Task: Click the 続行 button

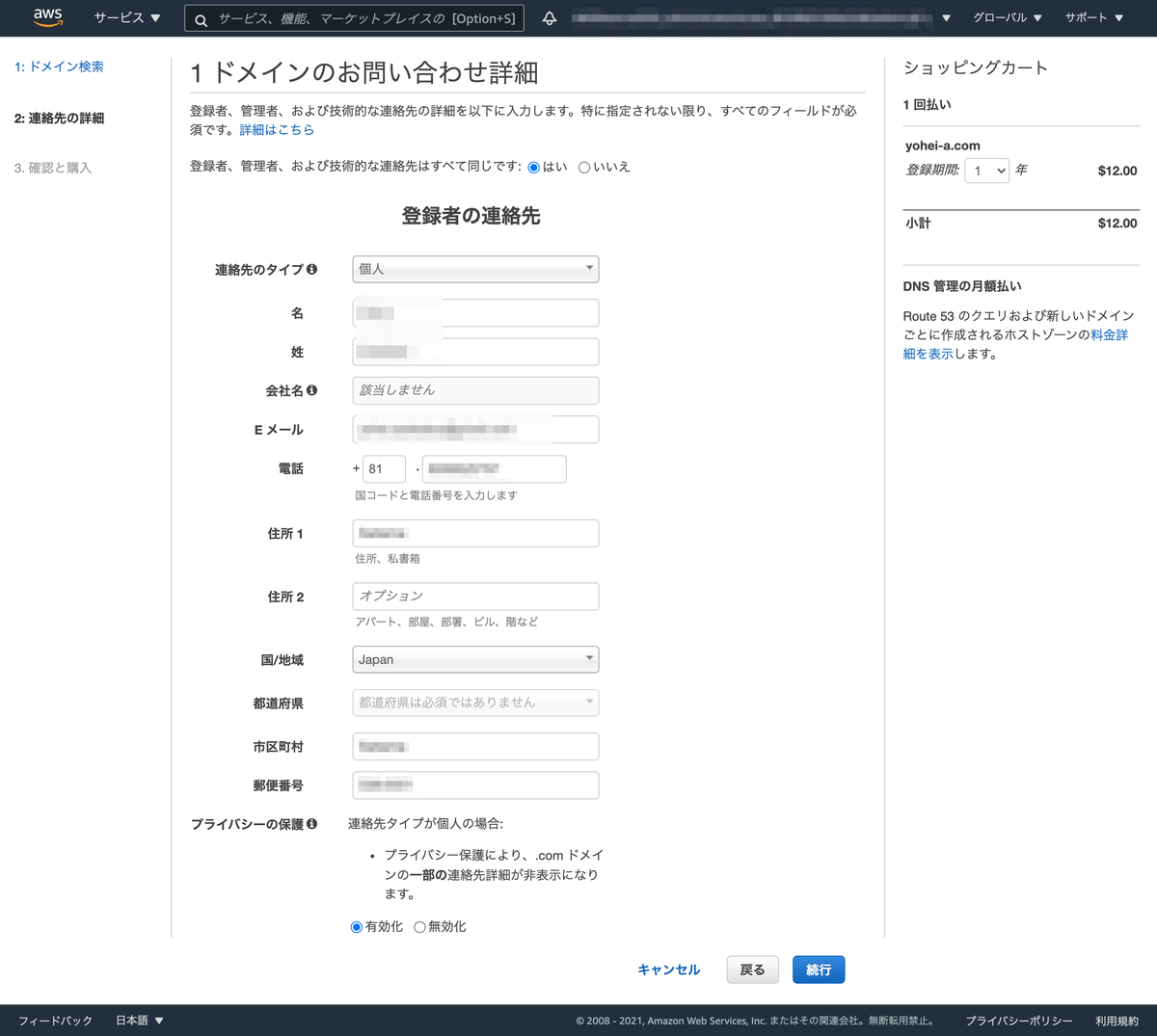Action: tap(819, 970)
